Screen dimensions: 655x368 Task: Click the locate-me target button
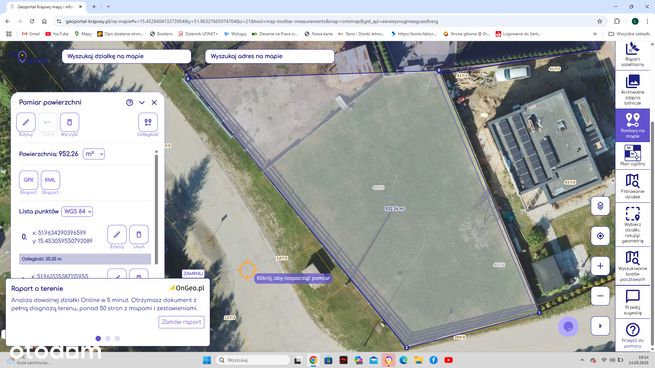point(600,236)
